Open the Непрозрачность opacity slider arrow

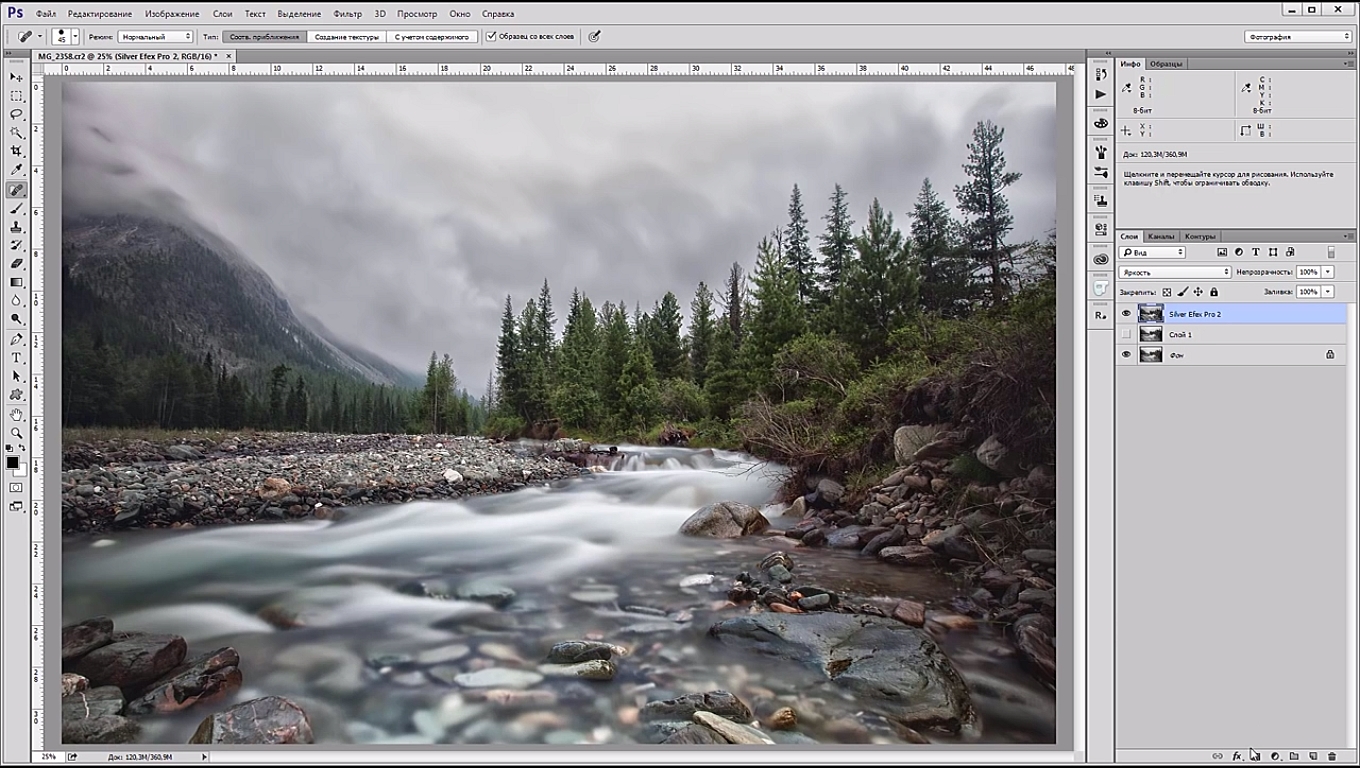[1328, 272]
